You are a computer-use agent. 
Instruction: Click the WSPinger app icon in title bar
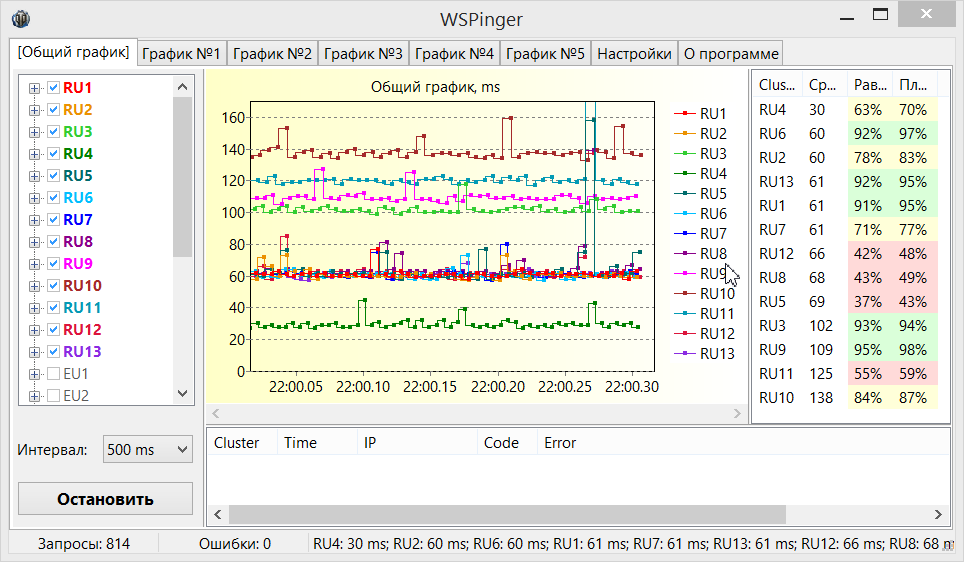click(x=20, y=20)
